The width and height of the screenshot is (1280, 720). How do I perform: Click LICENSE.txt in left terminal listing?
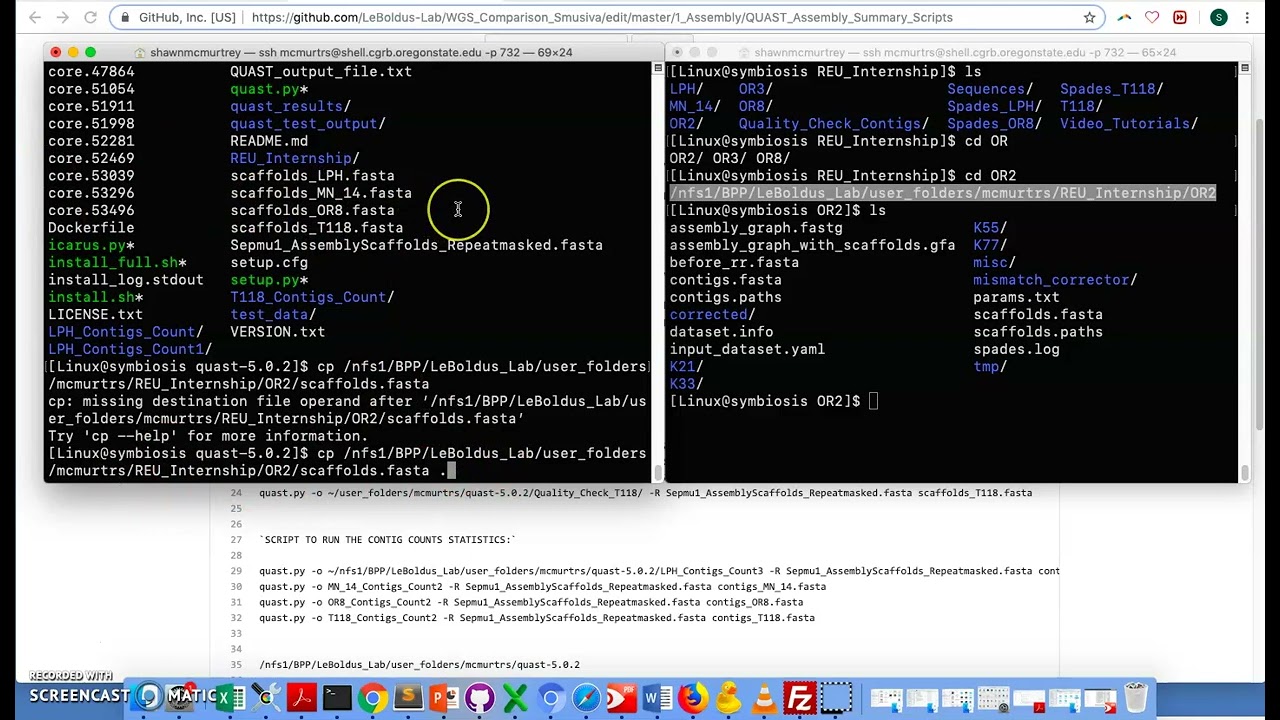point(95,315)
